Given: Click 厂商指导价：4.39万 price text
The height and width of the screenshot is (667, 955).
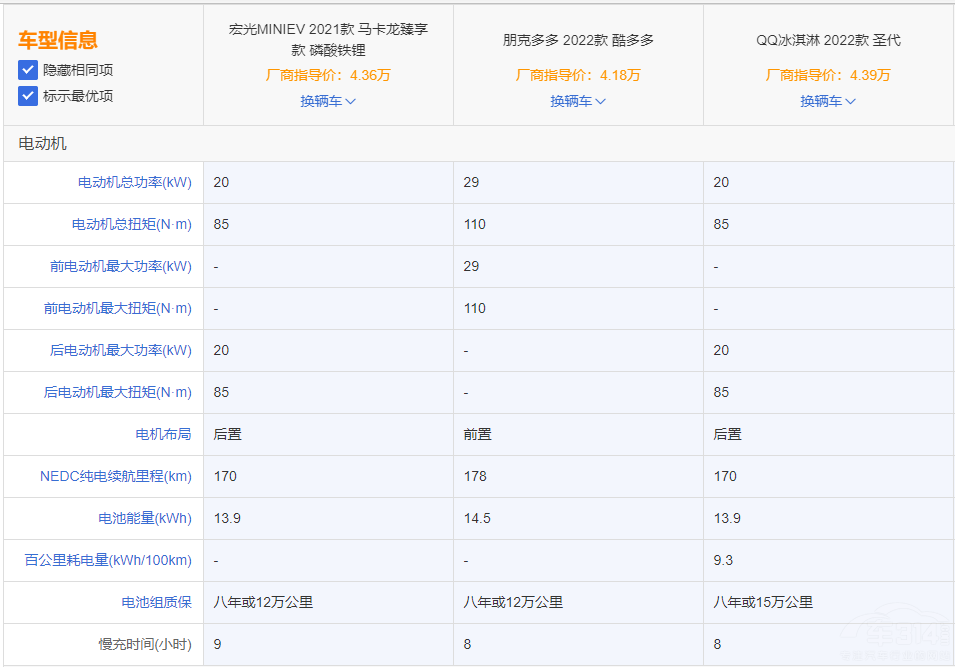Looking at the screenshot, I should [x=828, y=76].
